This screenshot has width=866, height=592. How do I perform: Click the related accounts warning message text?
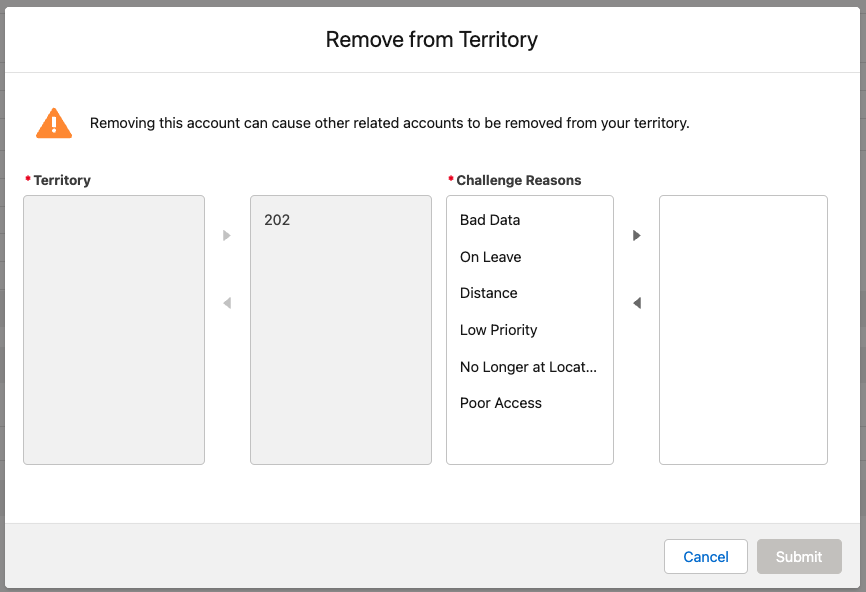389,124
